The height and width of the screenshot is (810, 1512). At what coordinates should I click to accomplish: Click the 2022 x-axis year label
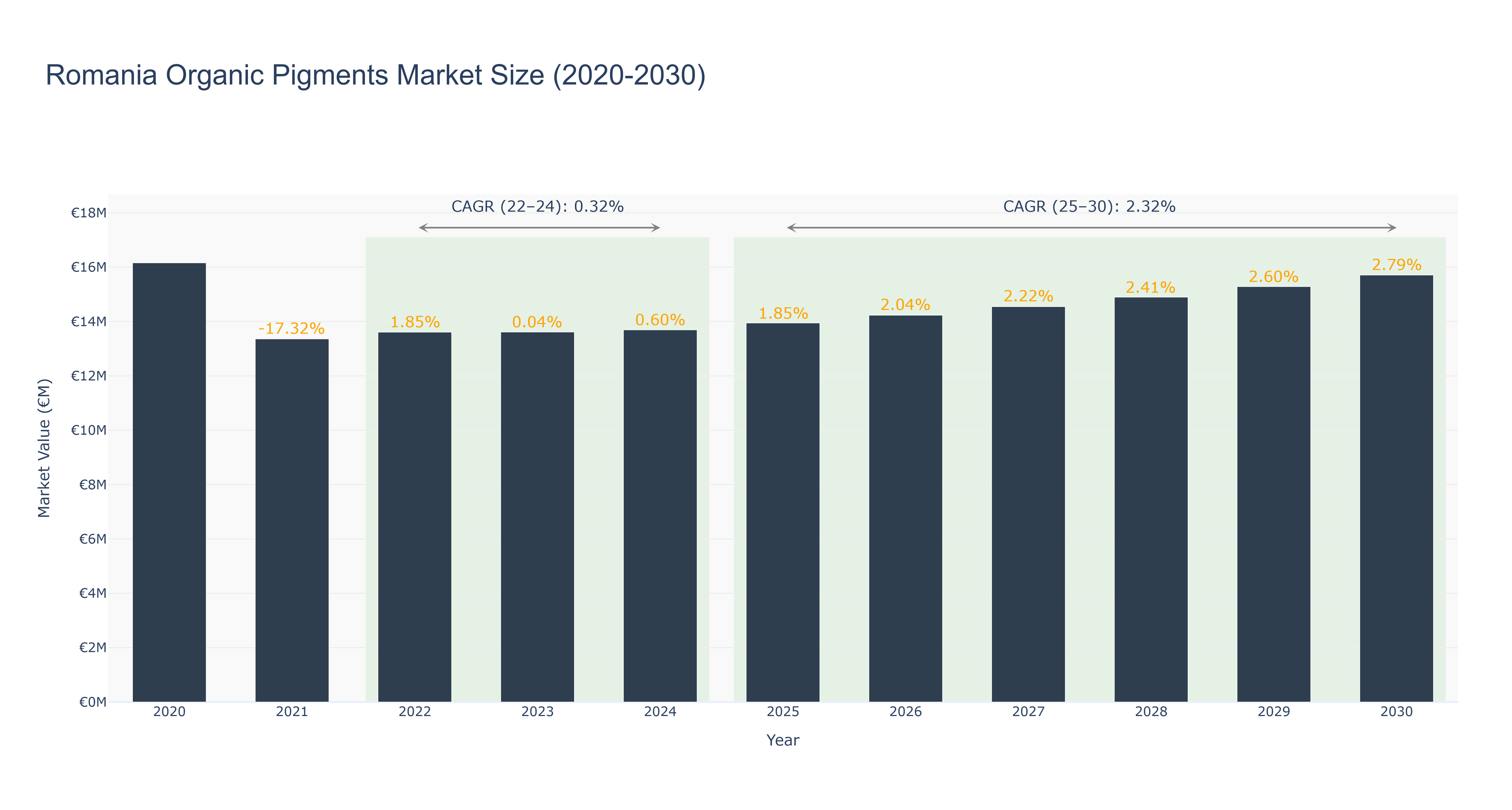click(415, 712)
